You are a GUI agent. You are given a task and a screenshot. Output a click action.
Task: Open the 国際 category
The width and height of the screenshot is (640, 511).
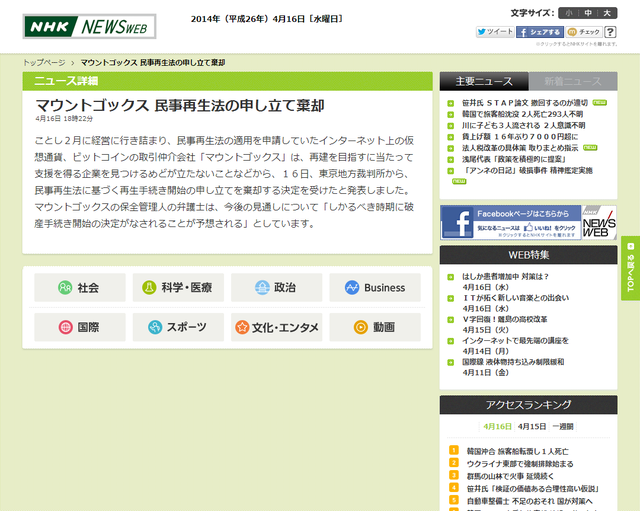point(80,327)
